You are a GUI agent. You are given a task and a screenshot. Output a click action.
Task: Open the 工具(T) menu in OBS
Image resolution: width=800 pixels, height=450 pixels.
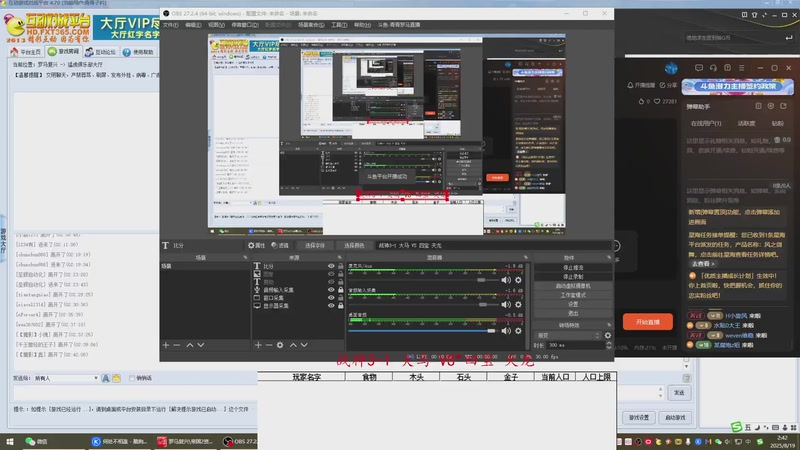(x=339, y=25)
